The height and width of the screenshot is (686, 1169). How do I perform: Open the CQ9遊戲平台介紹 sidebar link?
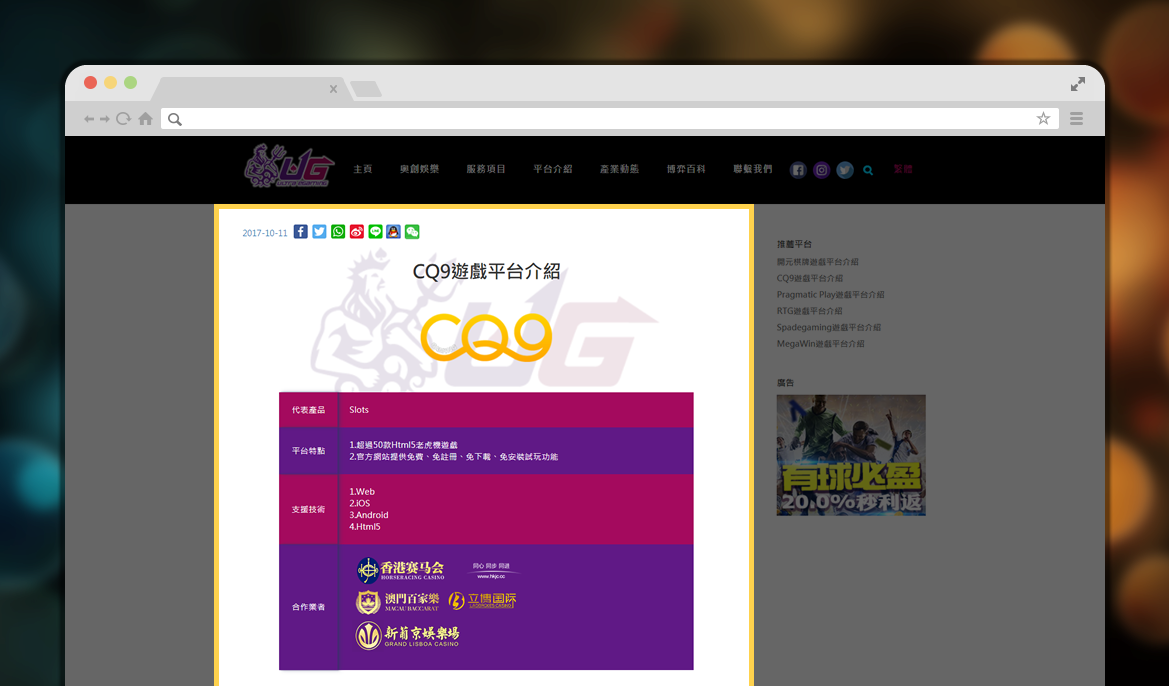pyautogui.click(x=810, y=278)
